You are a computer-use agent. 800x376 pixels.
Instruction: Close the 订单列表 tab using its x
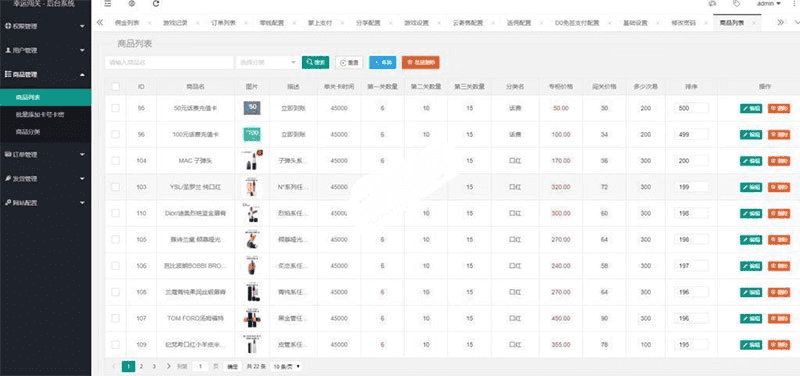pyautogui.click(x=246, y=23)
